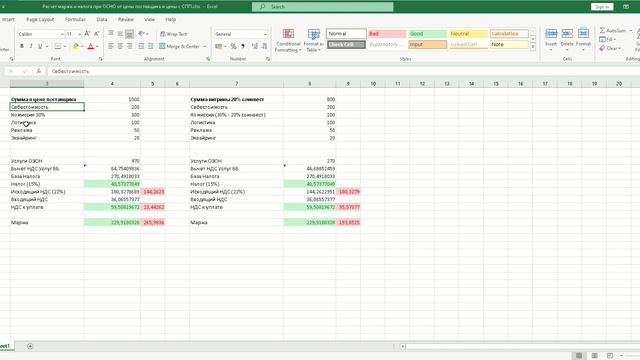Apply the Input cell style

(x=428, y=44)
